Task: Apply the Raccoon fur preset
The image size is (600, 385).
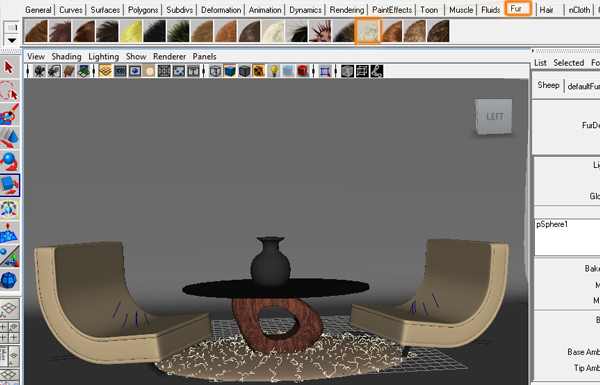Action: (344, 31)
